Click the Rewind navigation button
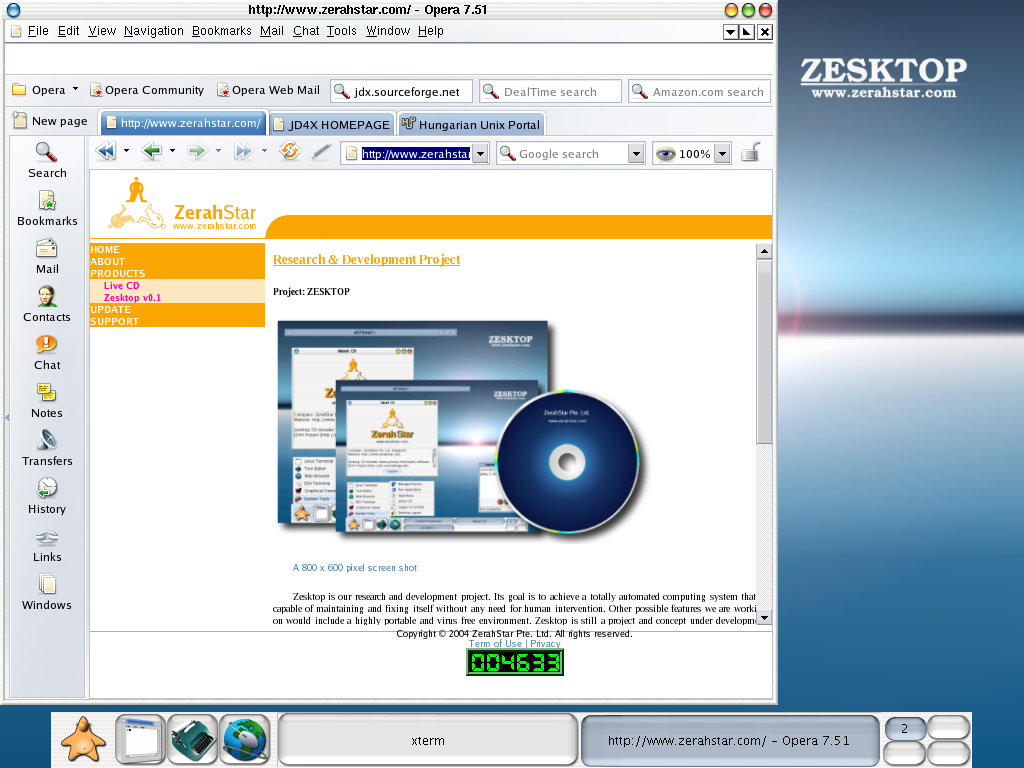1024x768 pixels. (106, 152)
